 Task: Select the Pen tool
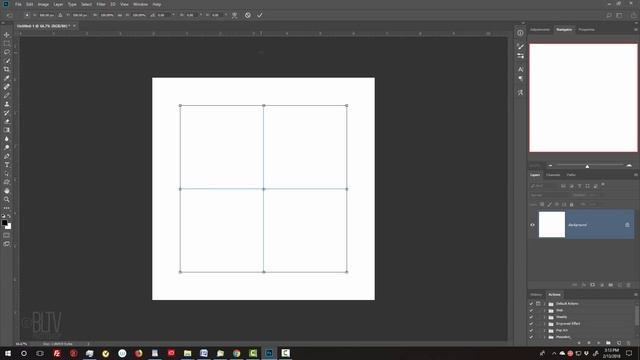coord(7,156)
